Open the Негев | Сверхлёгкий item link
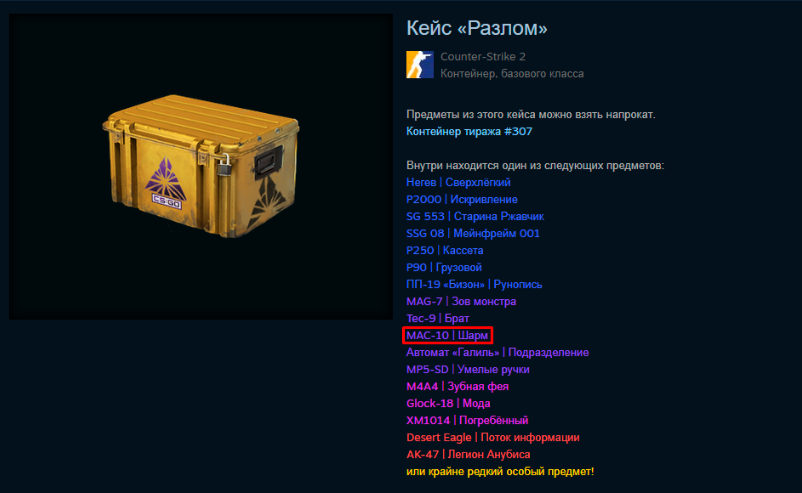The image size is (802, 493). 458,183
